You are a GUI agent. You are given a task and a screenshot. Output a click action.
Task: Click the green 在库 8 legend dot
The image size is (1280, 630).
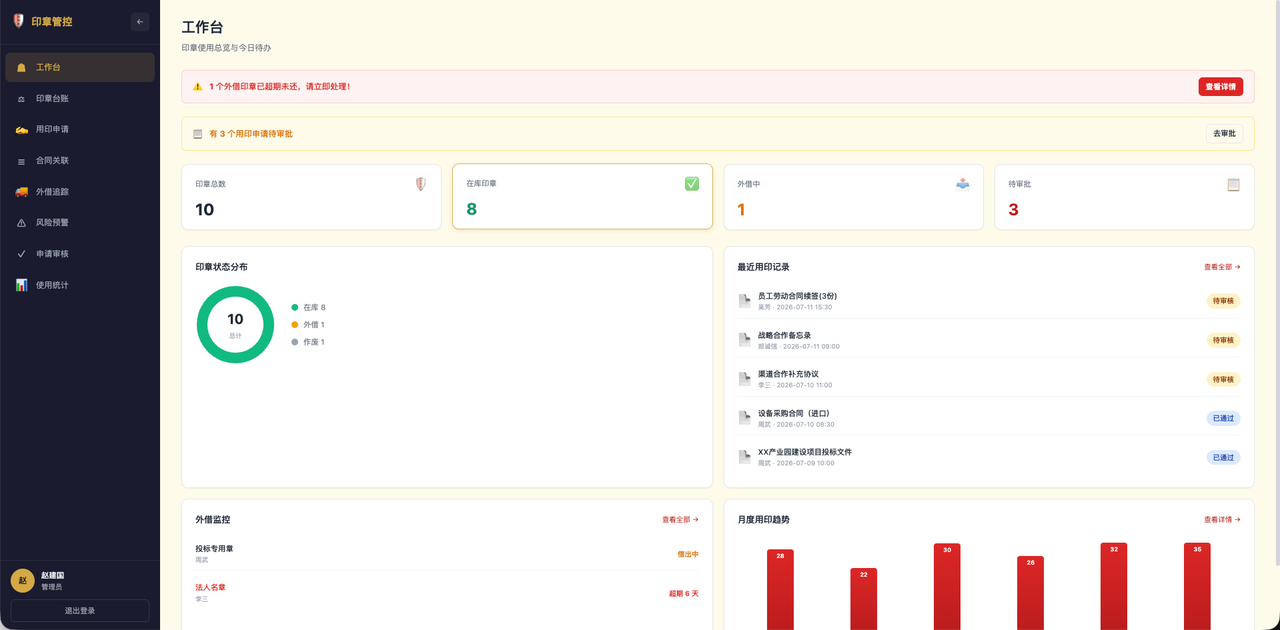point(295,307)
